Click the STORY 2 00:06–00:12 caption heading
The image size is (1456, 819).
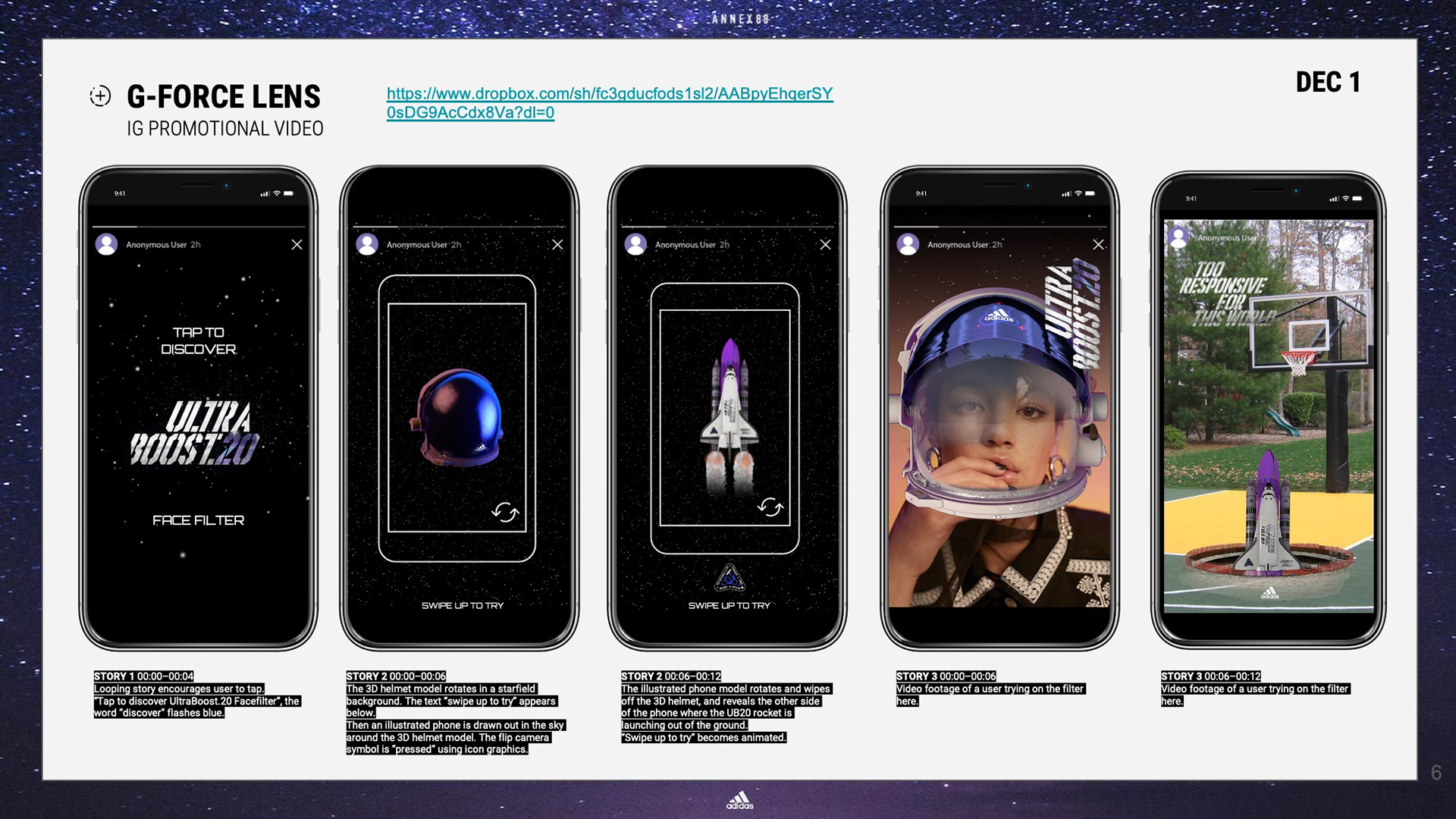click(x=671, y=676)
